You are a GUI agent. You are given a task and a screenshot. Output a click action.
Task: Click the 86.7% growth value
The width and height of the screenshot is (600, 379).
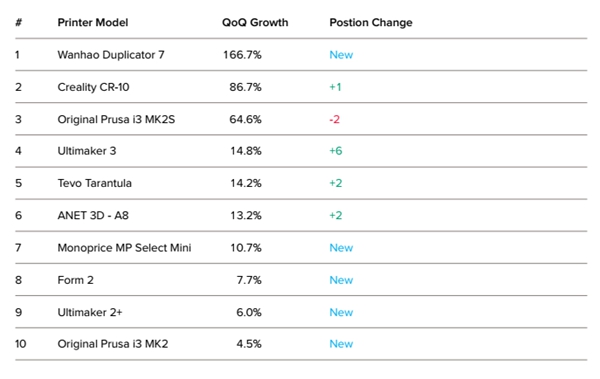click(x=245, y=87)
